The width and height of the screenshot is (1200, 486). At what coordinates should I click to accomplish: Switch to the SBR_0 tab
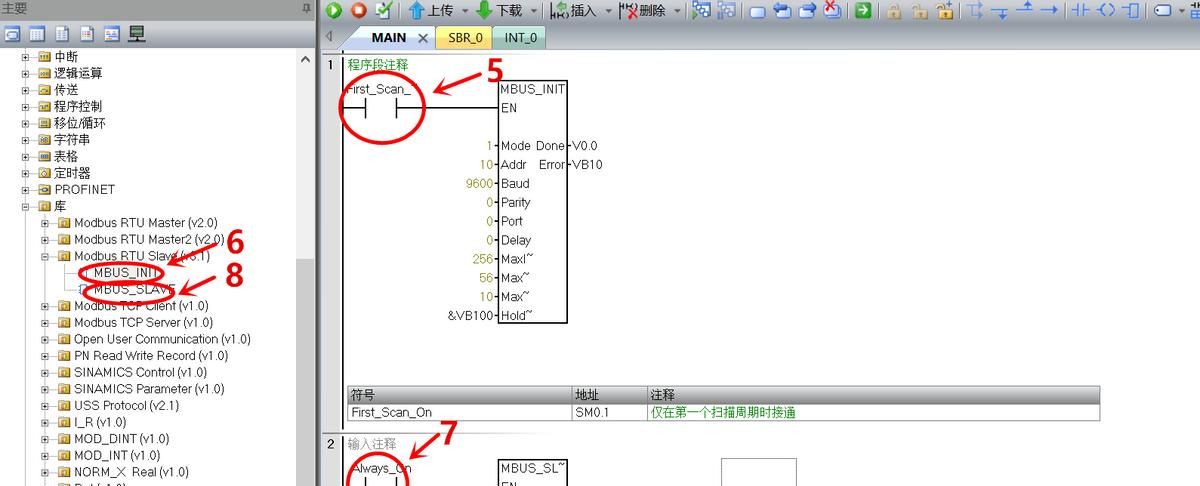(x=465, y=38)
